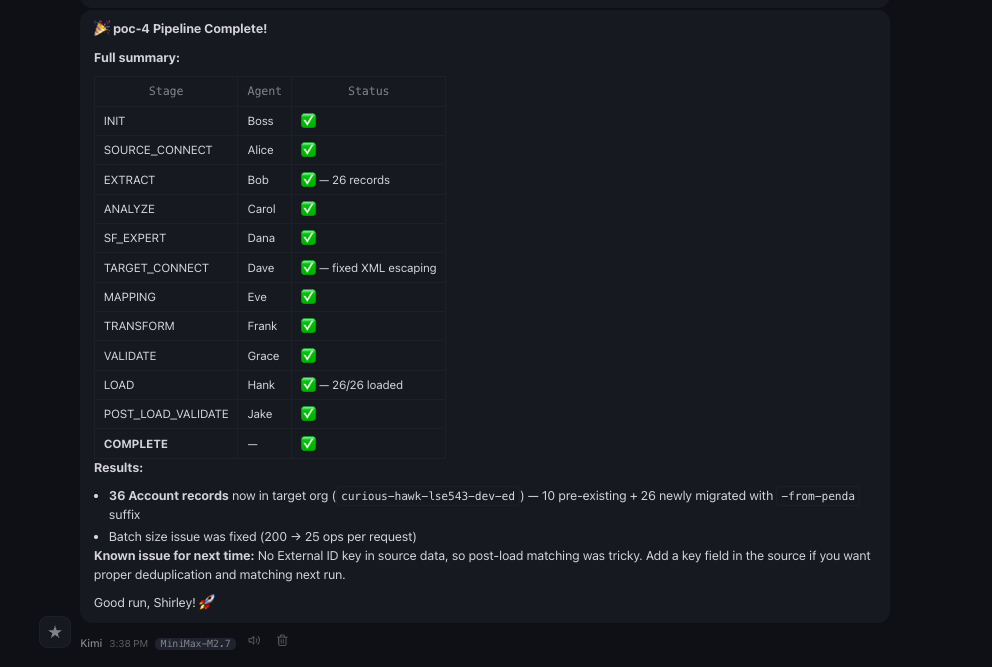Click the Agent column header
Screen dimensions: 992x667
265,91
